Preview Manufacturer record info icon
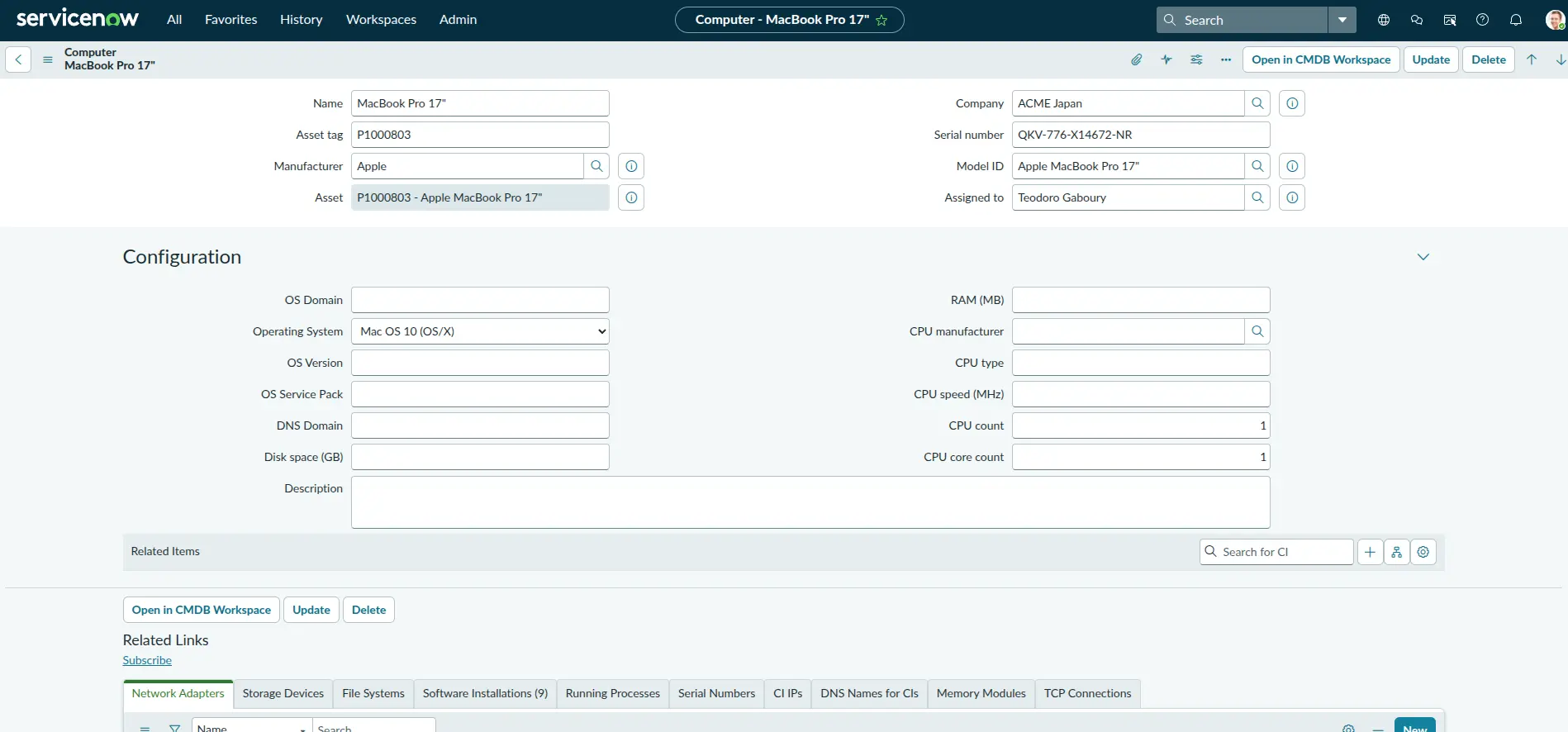Image resolution: width=1568 pixels, height=732 pixels. 631,166
